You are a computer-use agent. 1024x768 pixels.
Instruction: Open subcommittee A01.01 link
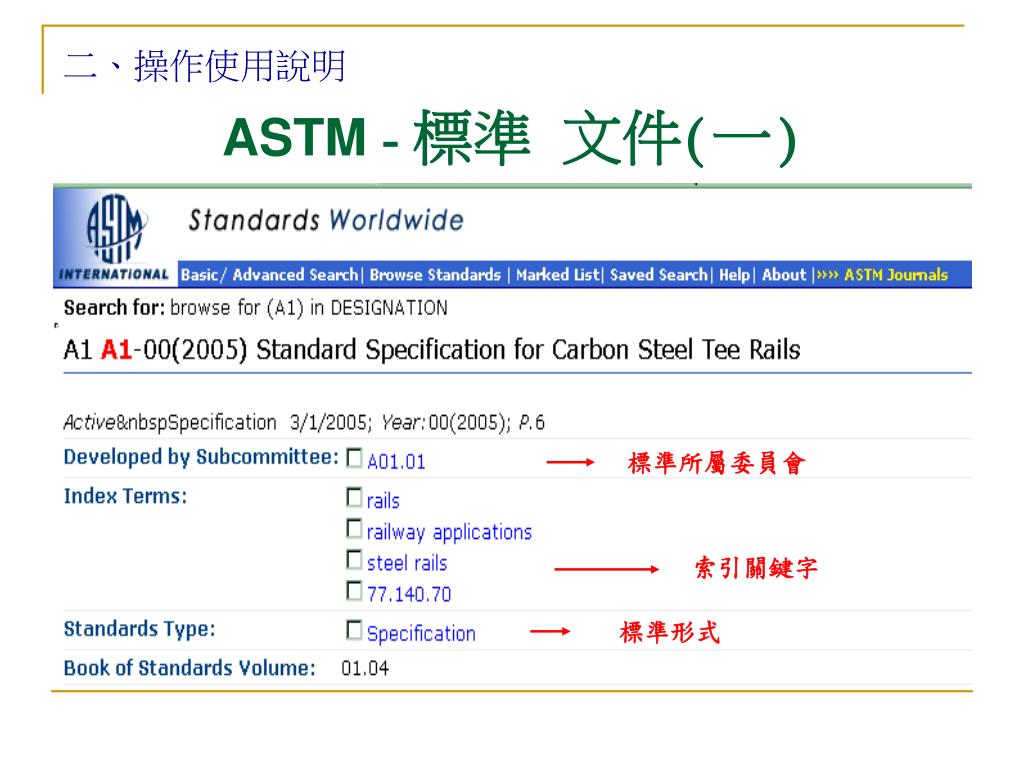396,462
